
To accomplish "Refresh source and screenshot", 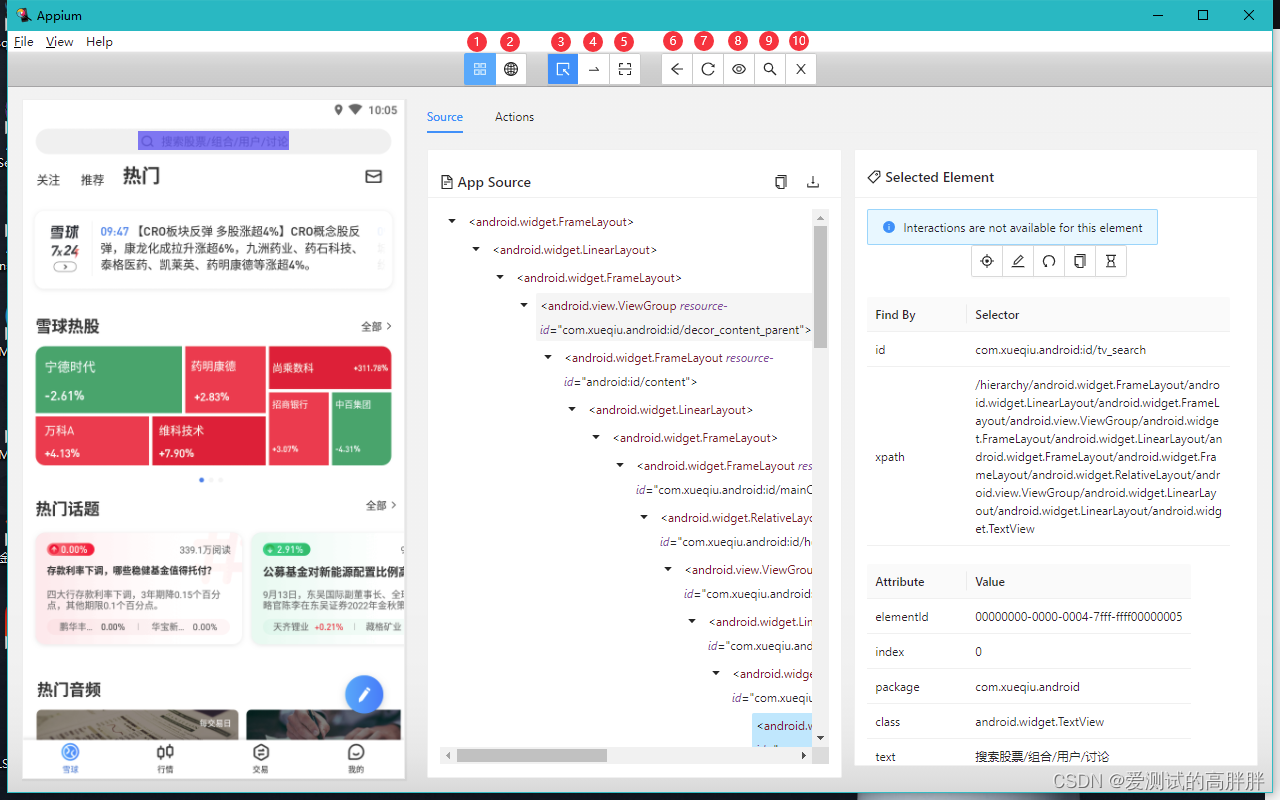I will 708,69.
